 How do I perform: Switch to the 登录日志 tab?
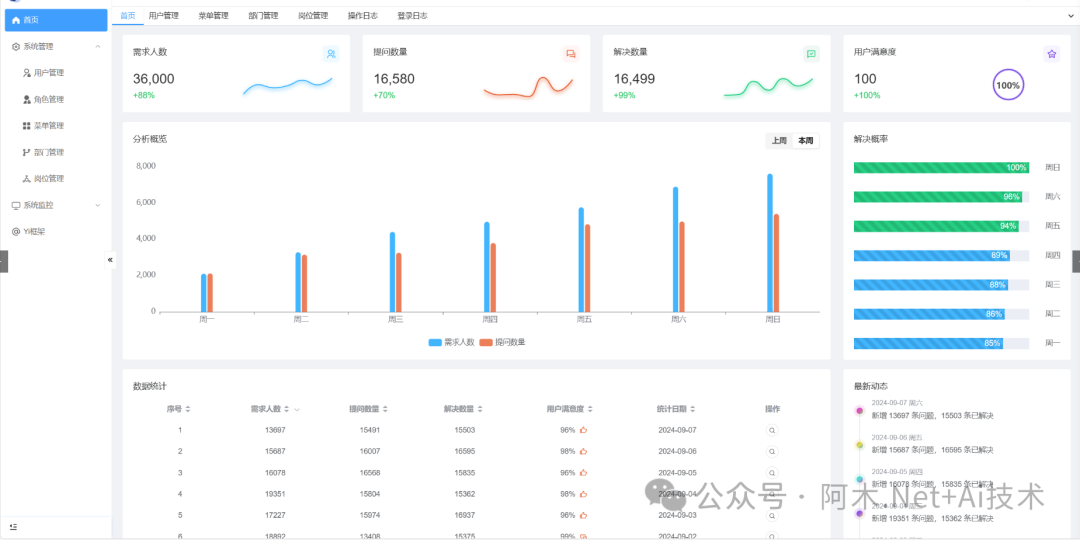click(x=413, y=15)
